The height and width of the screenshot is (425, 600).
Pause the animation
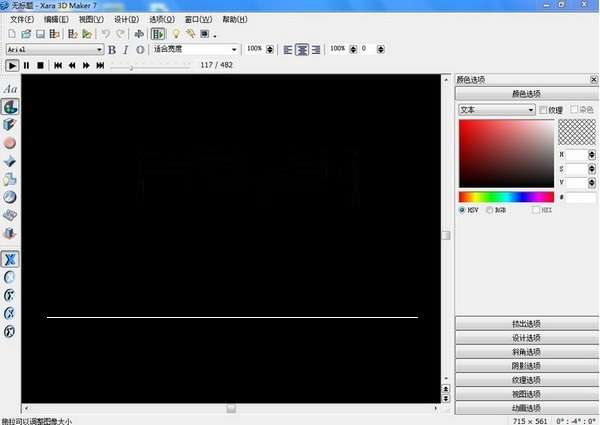(26, 65)
